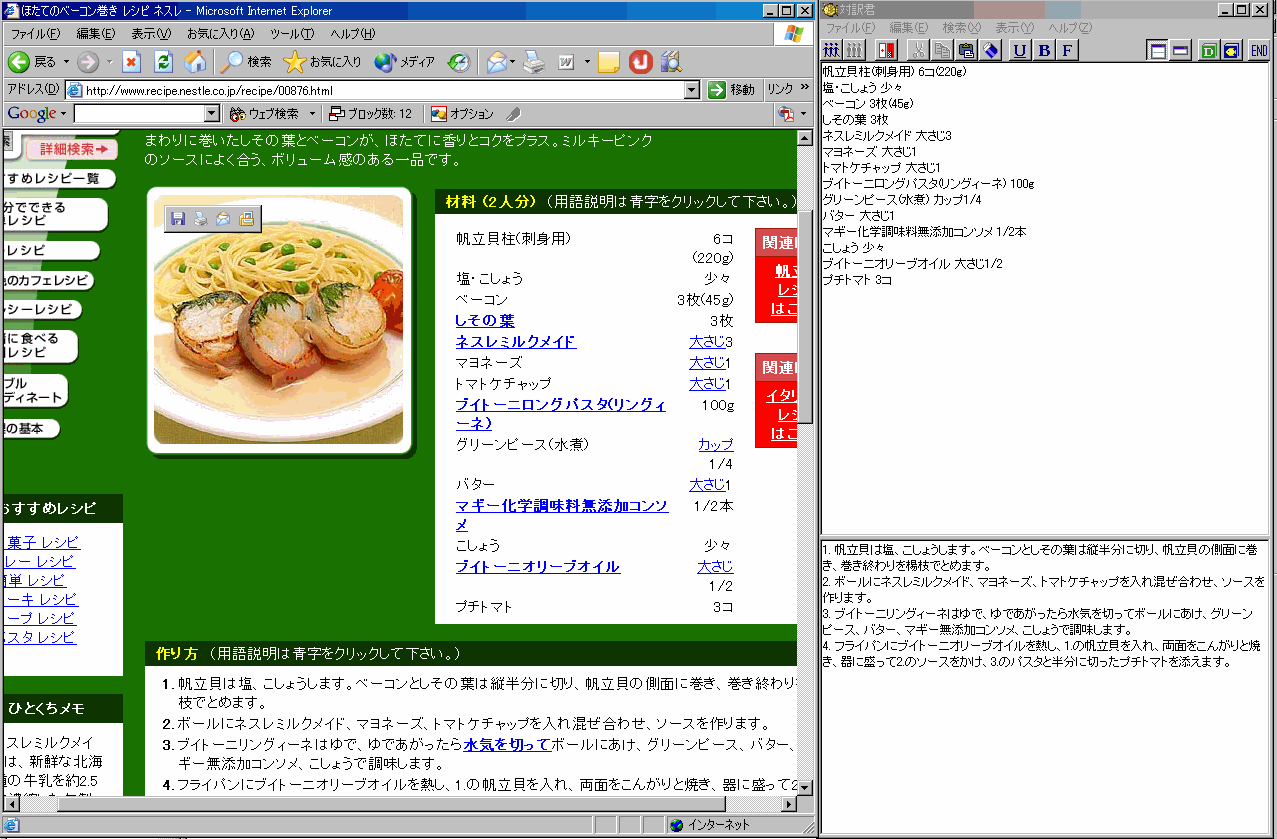This screenshot has height=839, width=1277.
Task: Click the blue eraser icon in 対訳君
Action: [990, 50]
